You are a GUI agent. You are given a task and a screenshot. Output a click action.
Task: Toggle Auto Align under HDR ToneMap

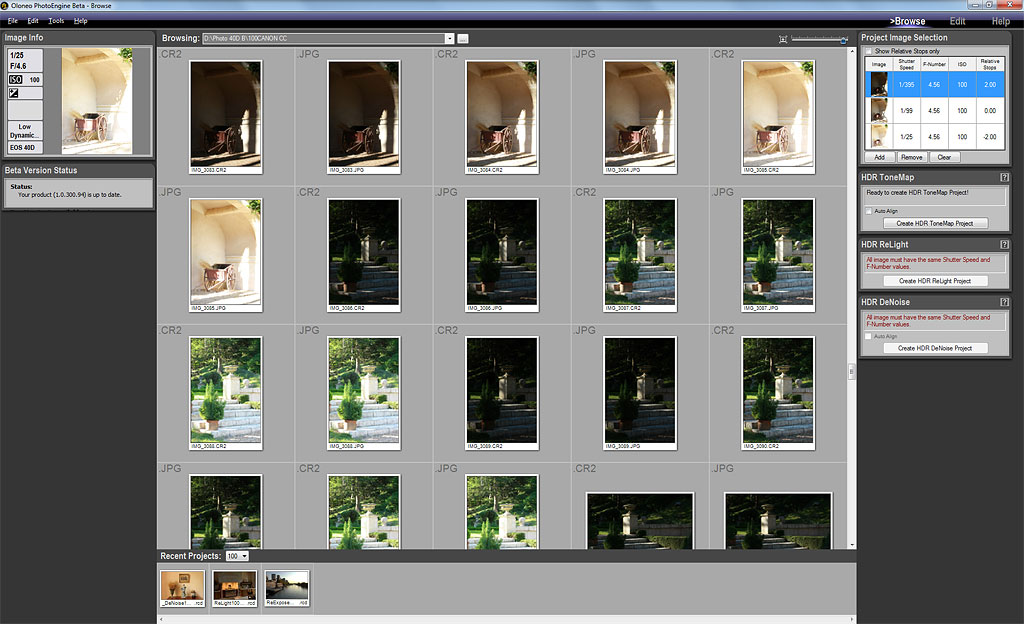click(869, 211)
